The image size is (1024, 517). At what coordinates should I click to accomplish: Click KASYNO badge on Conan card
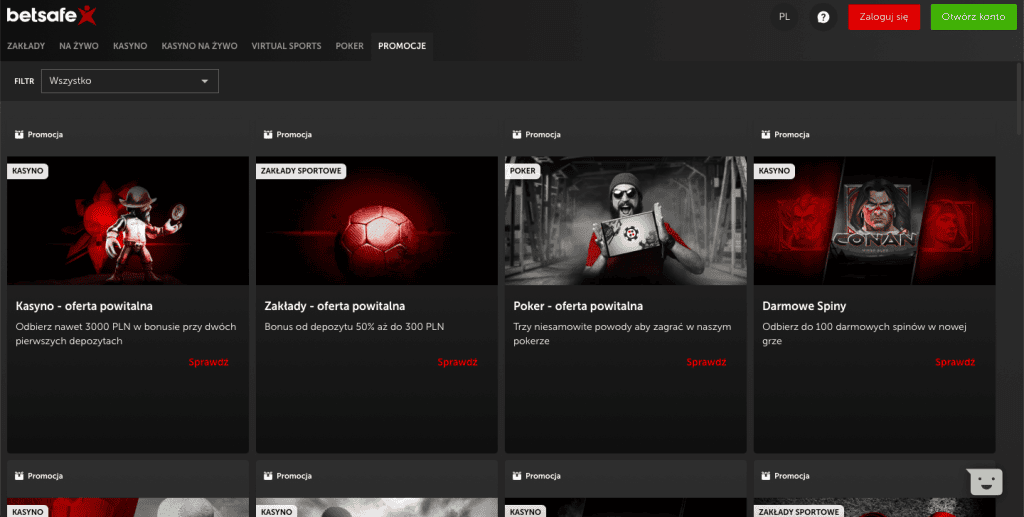pos(774,171)
